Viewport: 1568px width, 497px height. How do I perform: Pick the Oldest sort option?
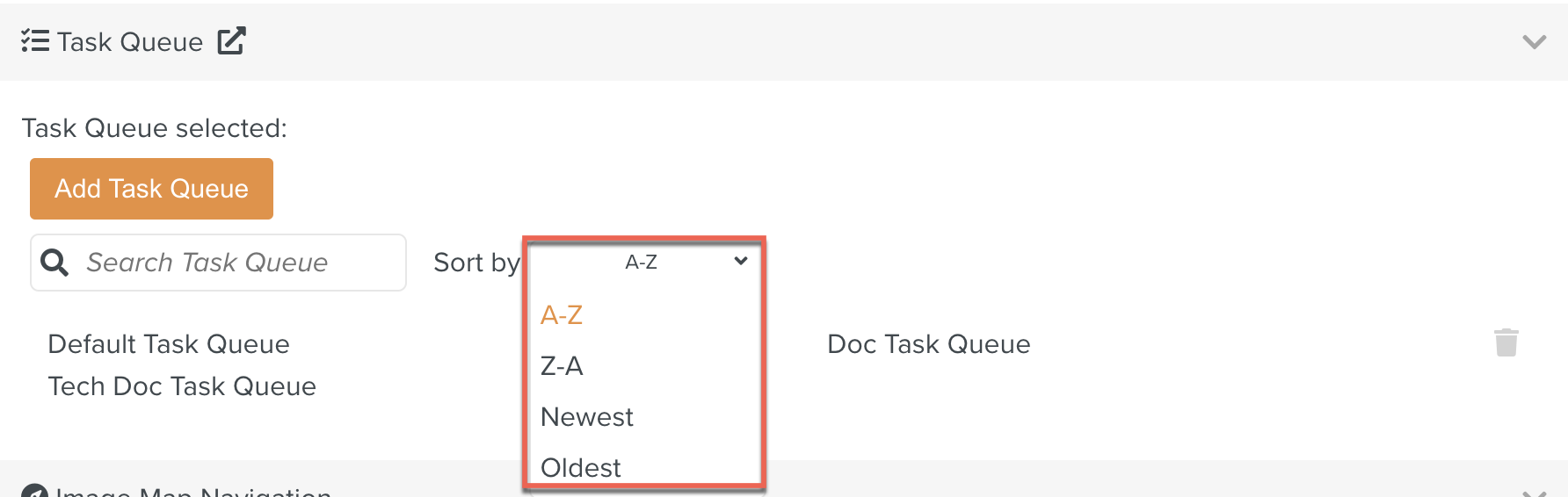point(580,467)
